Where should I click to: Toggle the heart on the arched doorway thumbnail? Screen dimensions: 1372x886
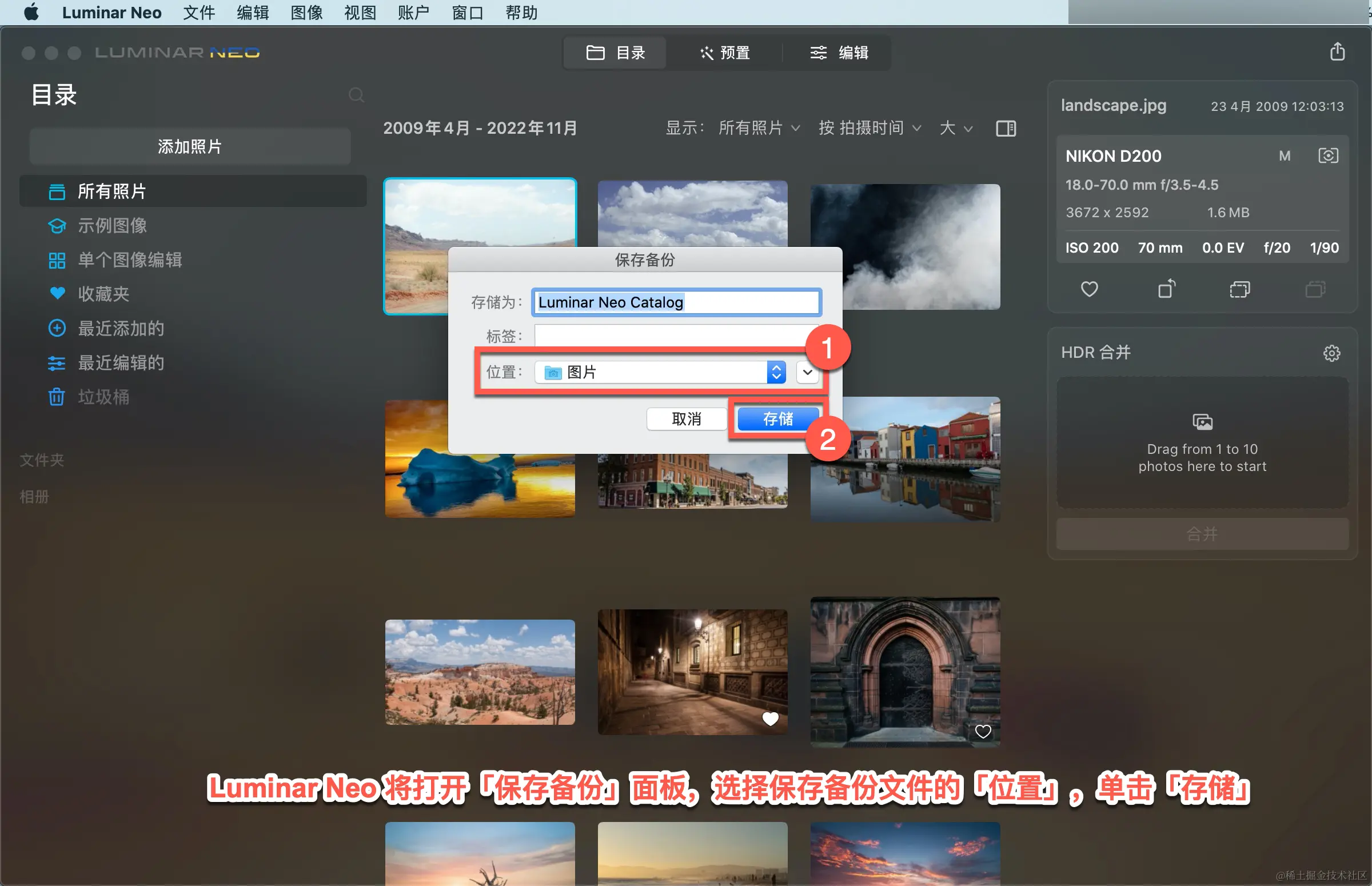[x=983, y=731]
